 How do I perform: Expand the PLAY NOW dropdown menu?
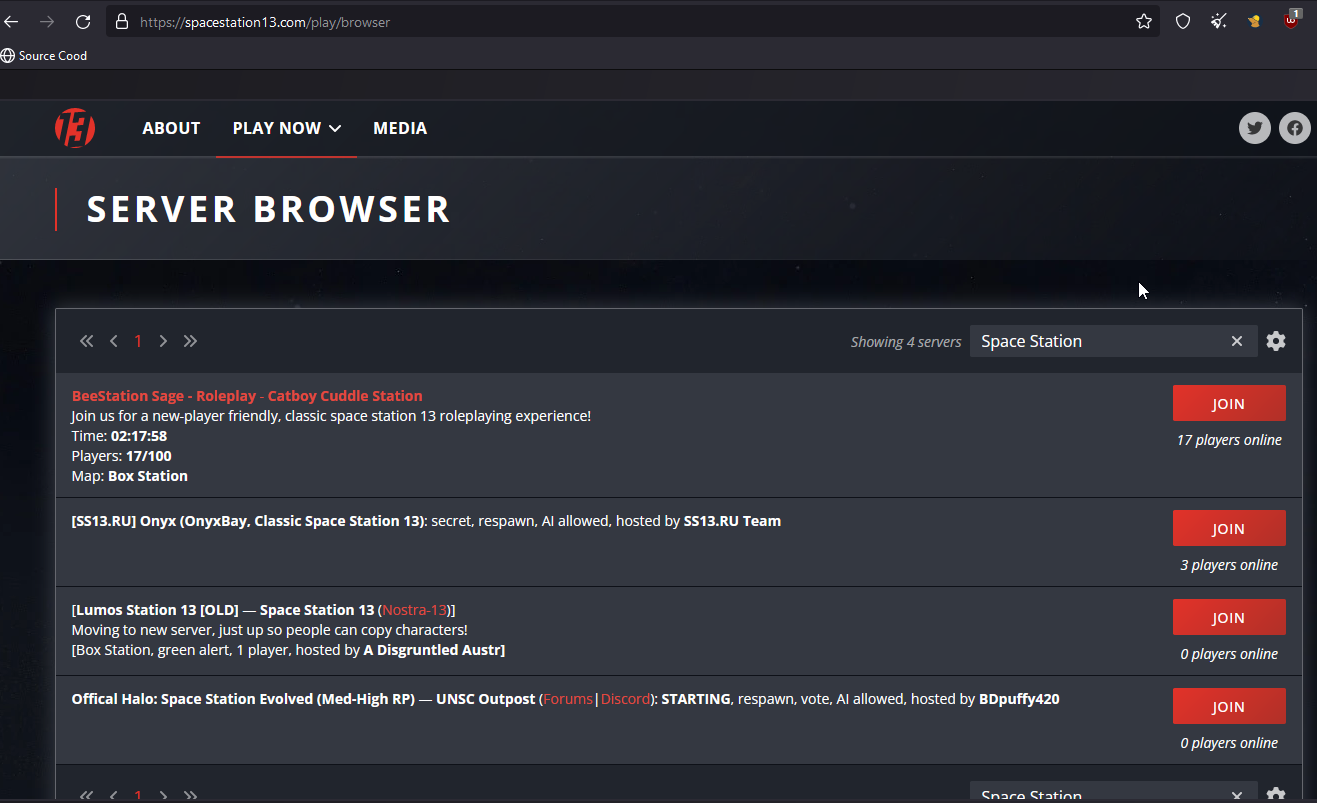pyautogui.click(x=287, y=128)
